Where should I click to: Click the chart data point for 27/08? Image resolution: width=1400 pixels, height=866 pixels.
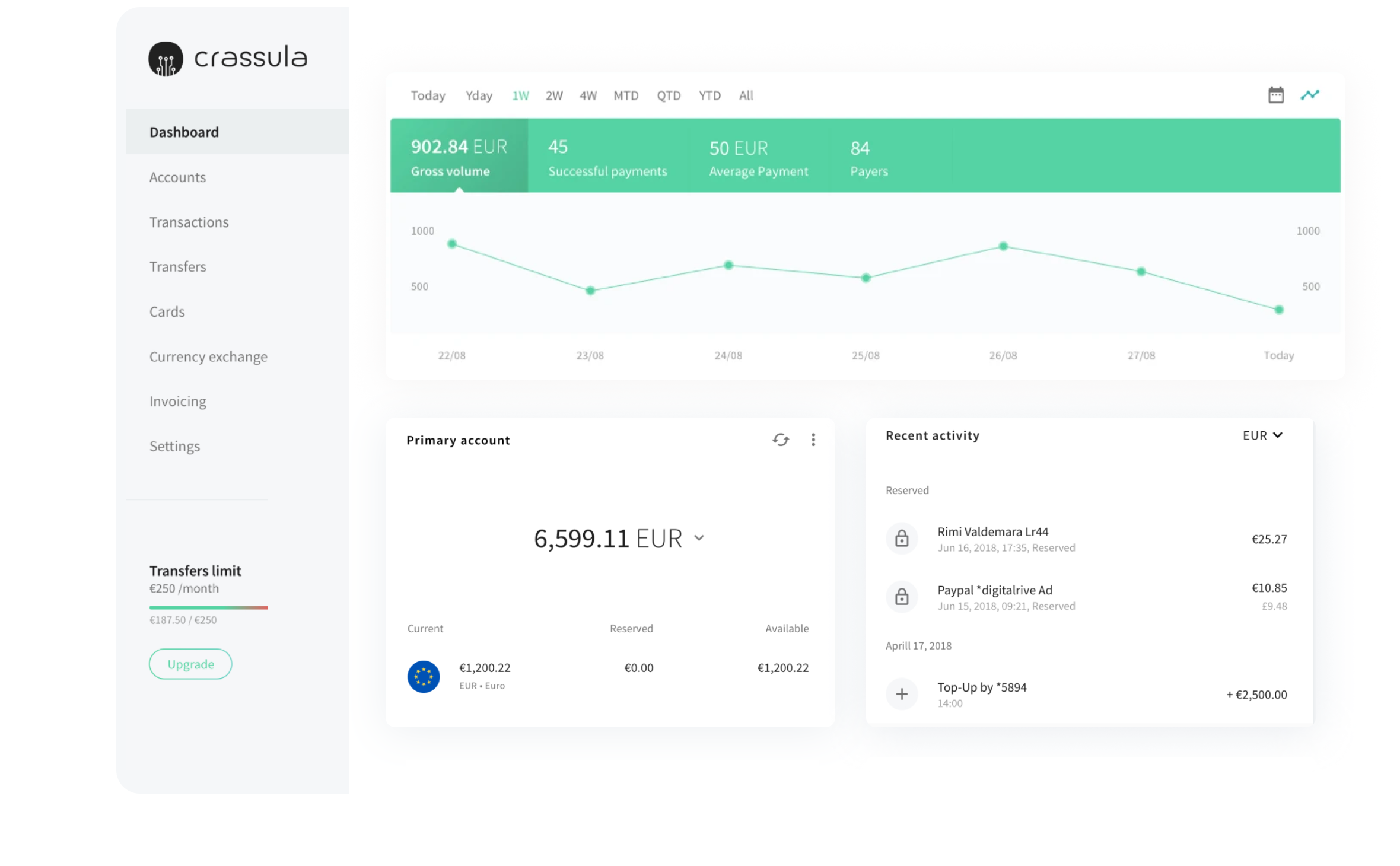point(1141,272)
